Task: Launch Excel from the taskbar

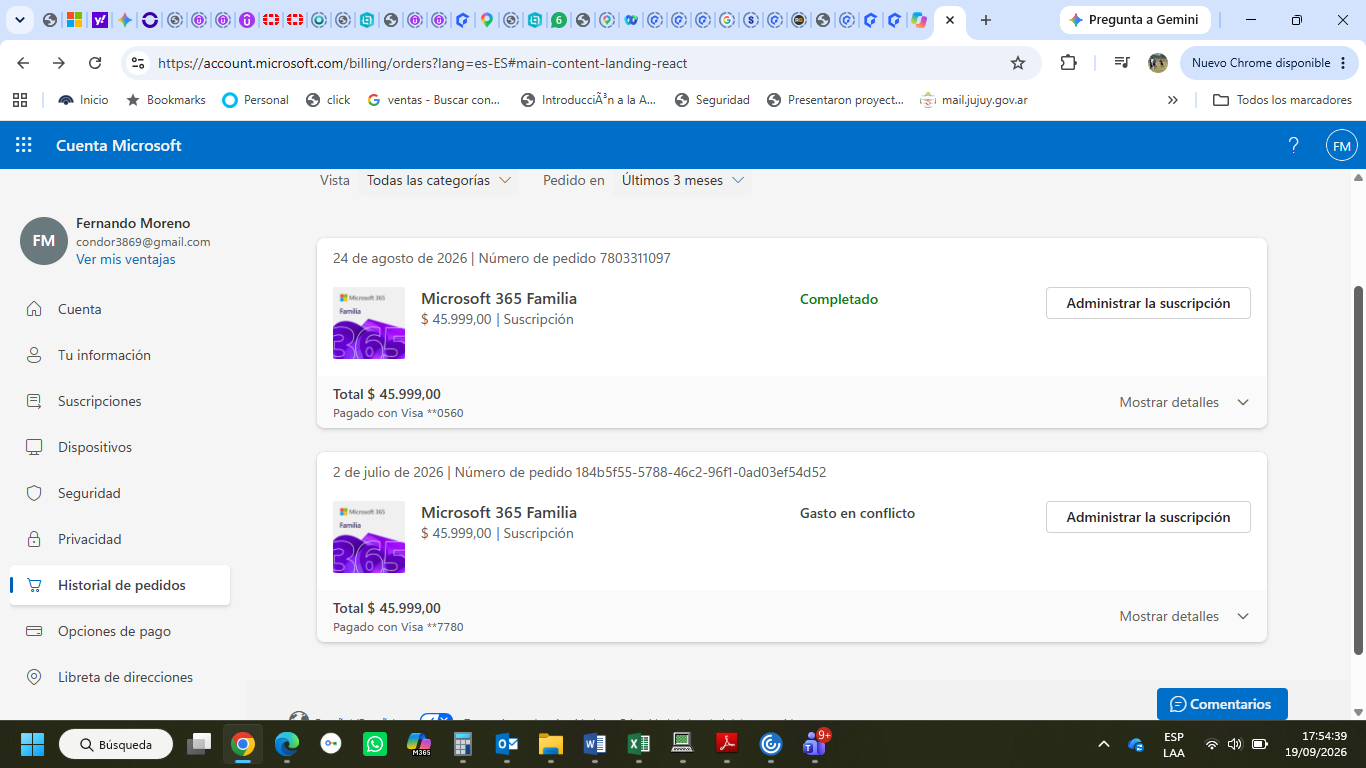Action: [x=639, y=744]
